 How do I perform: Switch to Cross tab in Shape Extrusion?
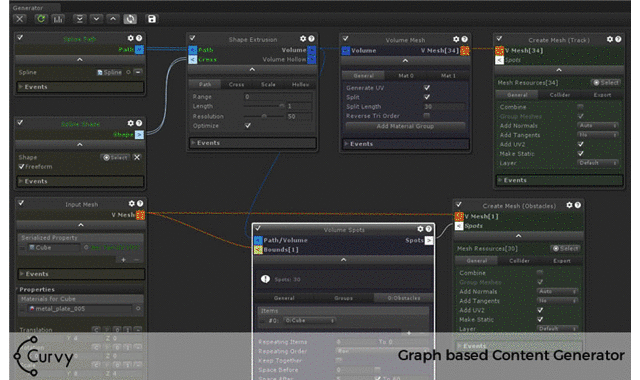(236, 84)
